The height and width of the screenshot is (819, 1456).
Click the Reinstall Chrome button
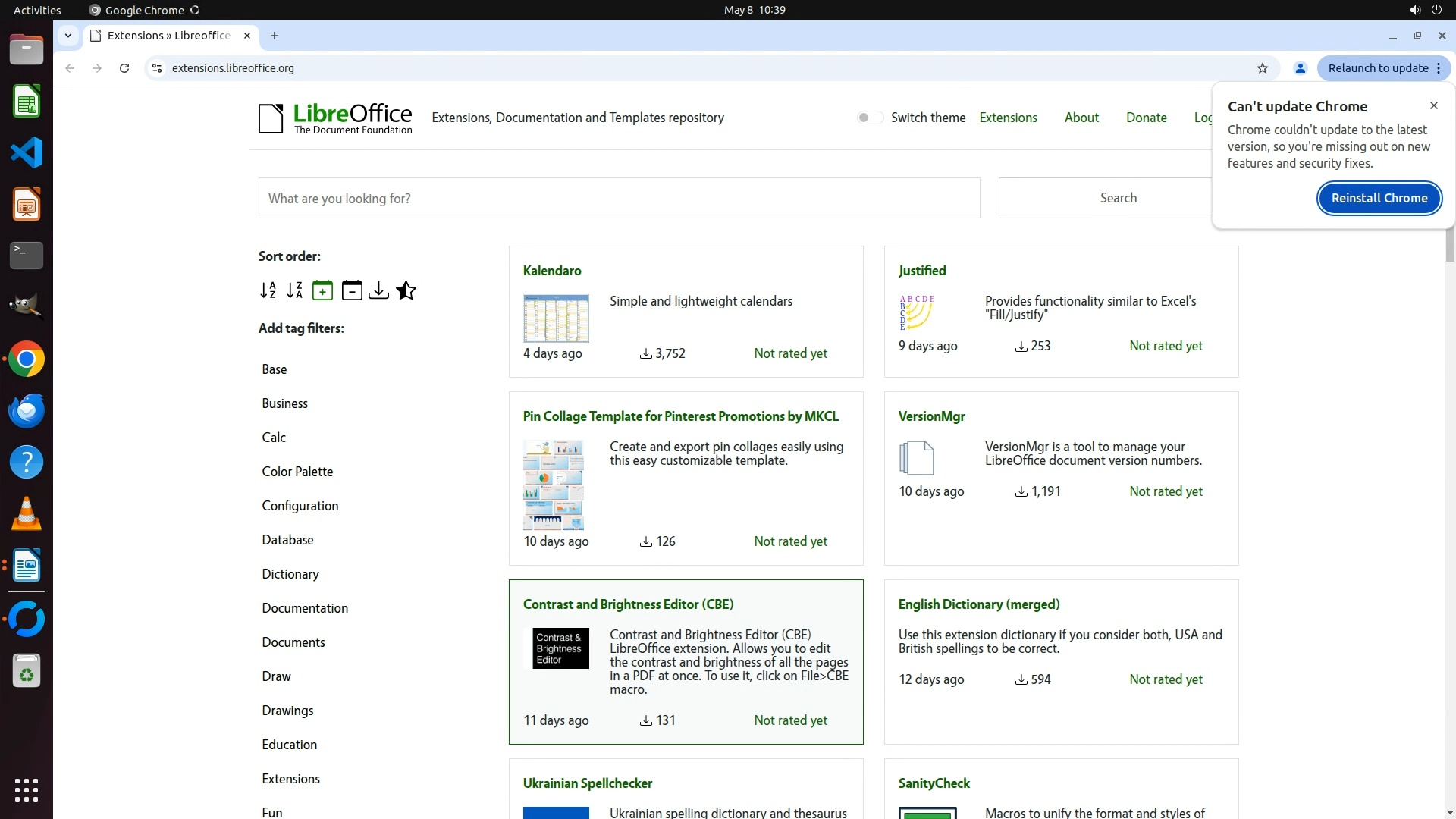pos(1379,198)
